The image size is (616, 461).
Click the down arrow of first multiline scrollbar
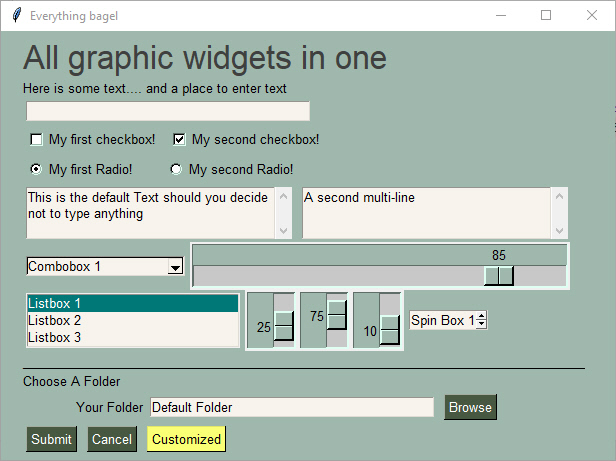(284, 230)
